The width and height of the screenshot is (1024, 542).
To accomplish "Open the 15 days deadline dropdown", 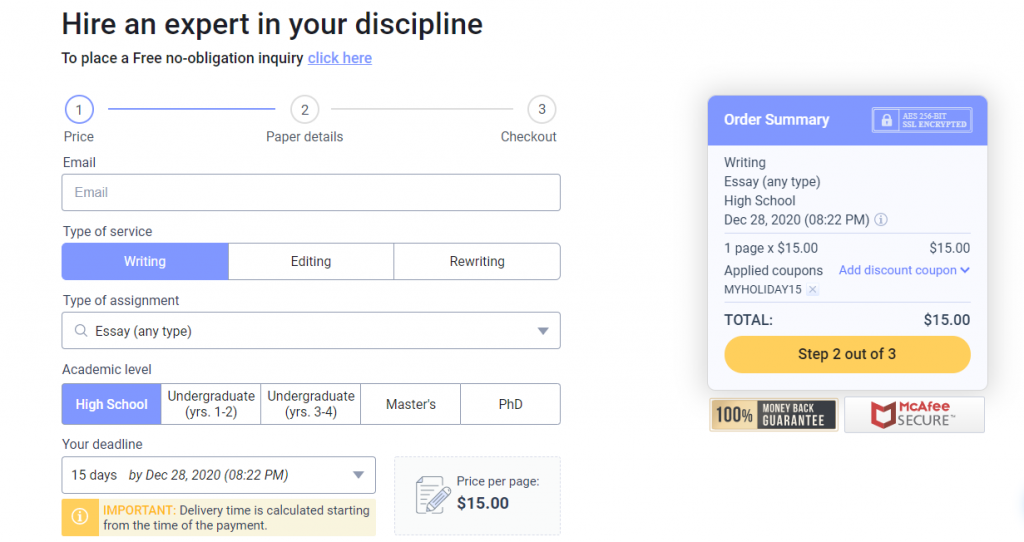I will 219,475.
